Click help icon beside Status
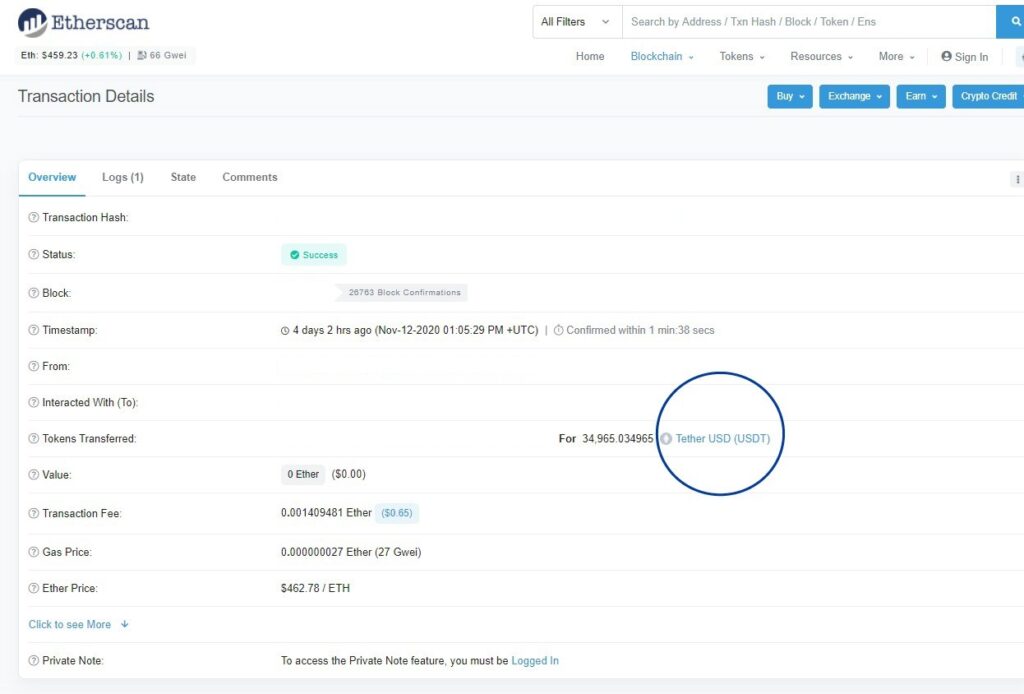 [x=33, y=255]
